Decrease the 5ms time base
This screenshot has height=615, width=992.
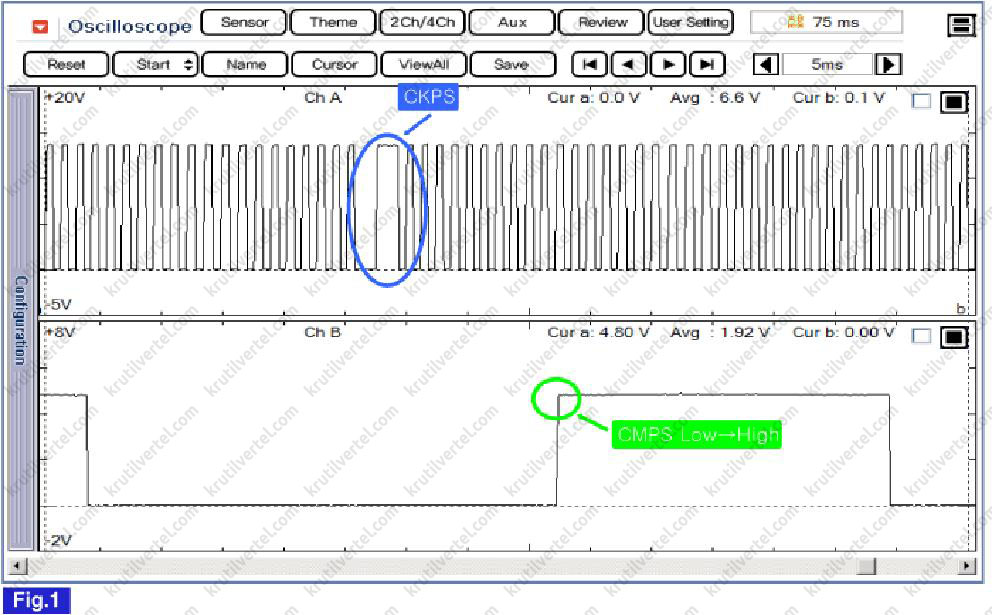pos(766,65)
